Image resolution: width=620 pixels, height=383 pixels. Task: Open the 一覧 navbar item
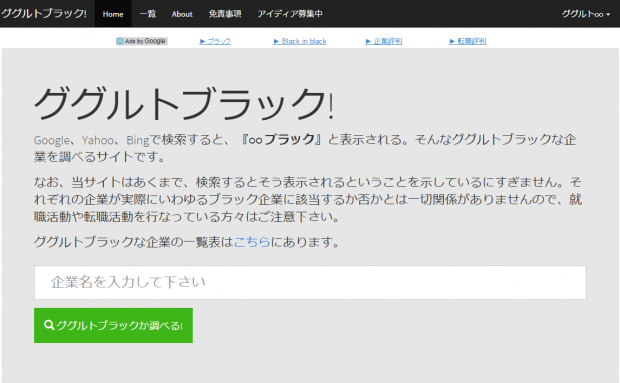(148, 14)
